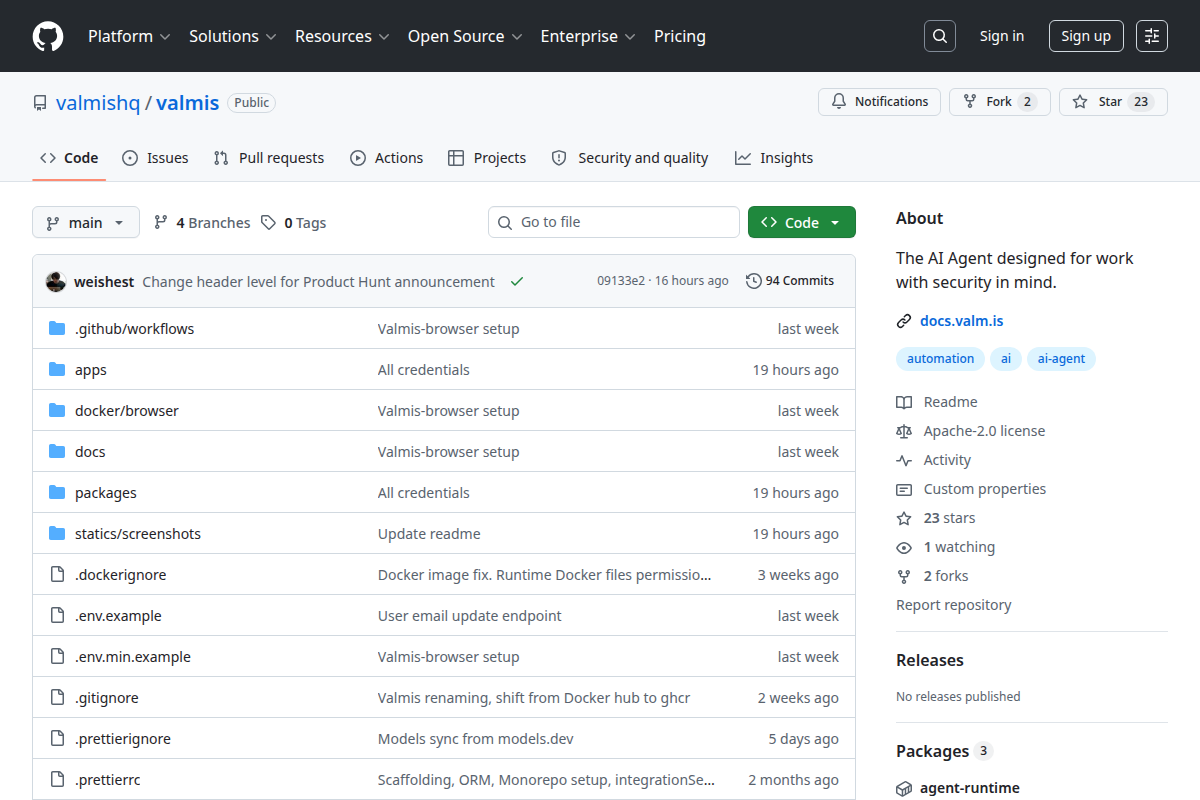
Task: Select the Code tab
Action: [x=69, y=158]
